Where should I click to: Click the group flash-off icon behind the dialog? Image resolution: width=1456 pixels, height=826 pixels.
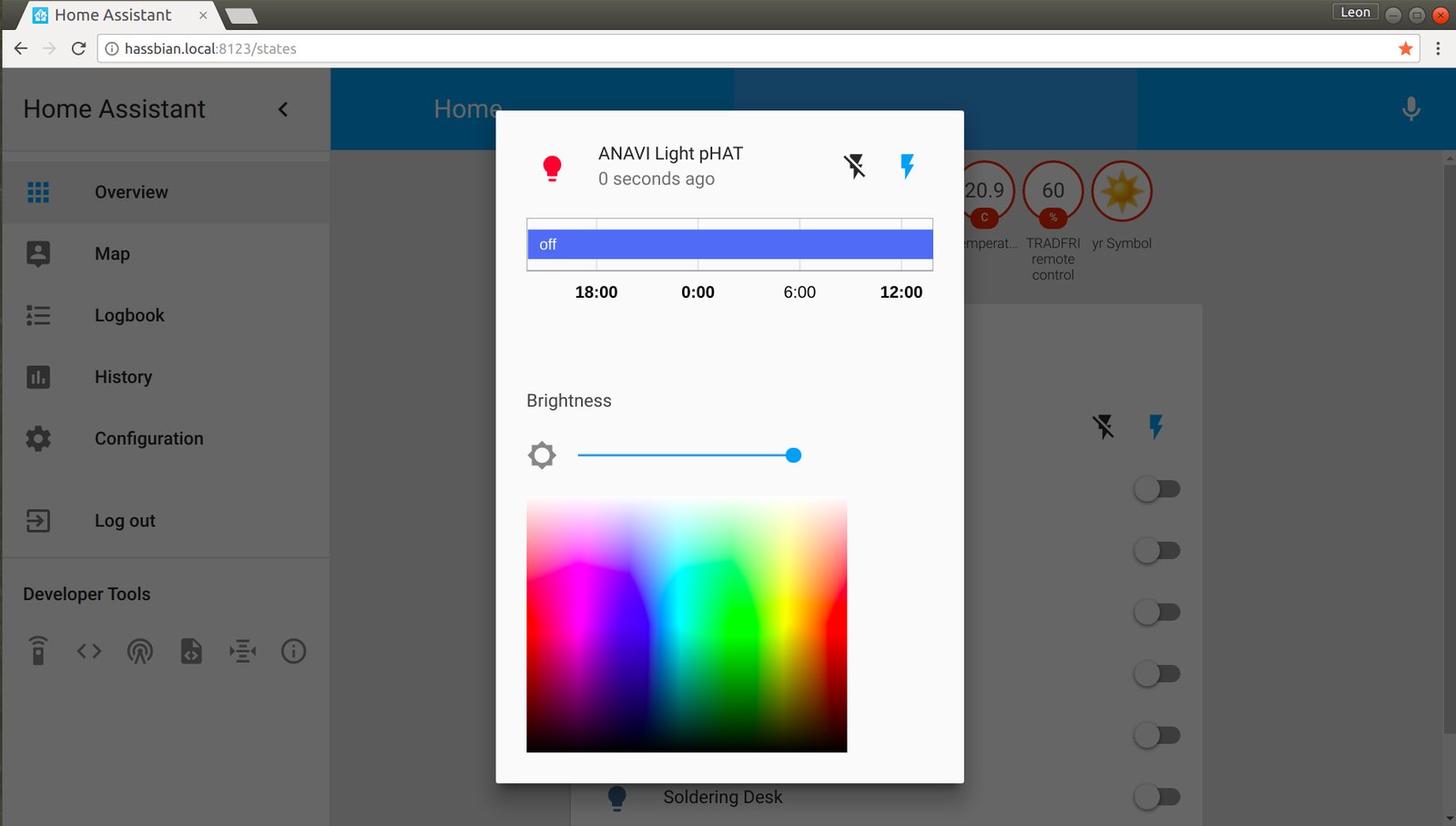click(x=1104, y=426)
